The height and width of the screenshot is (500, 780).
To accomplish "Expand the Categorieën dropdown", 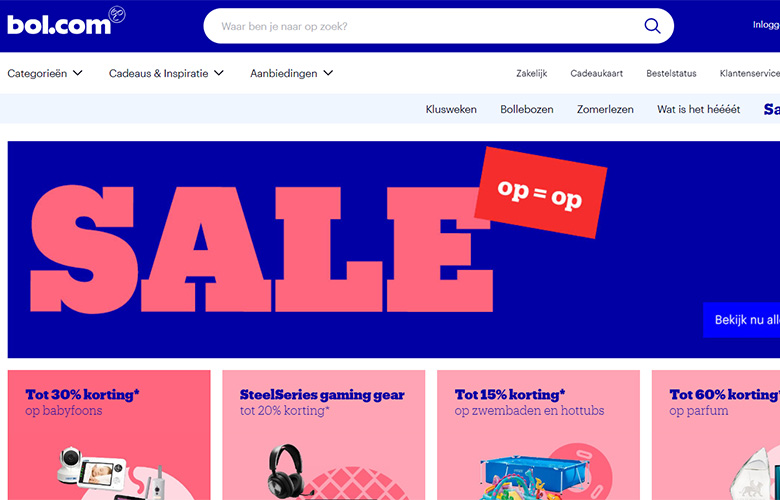I will tap(45, 73).
